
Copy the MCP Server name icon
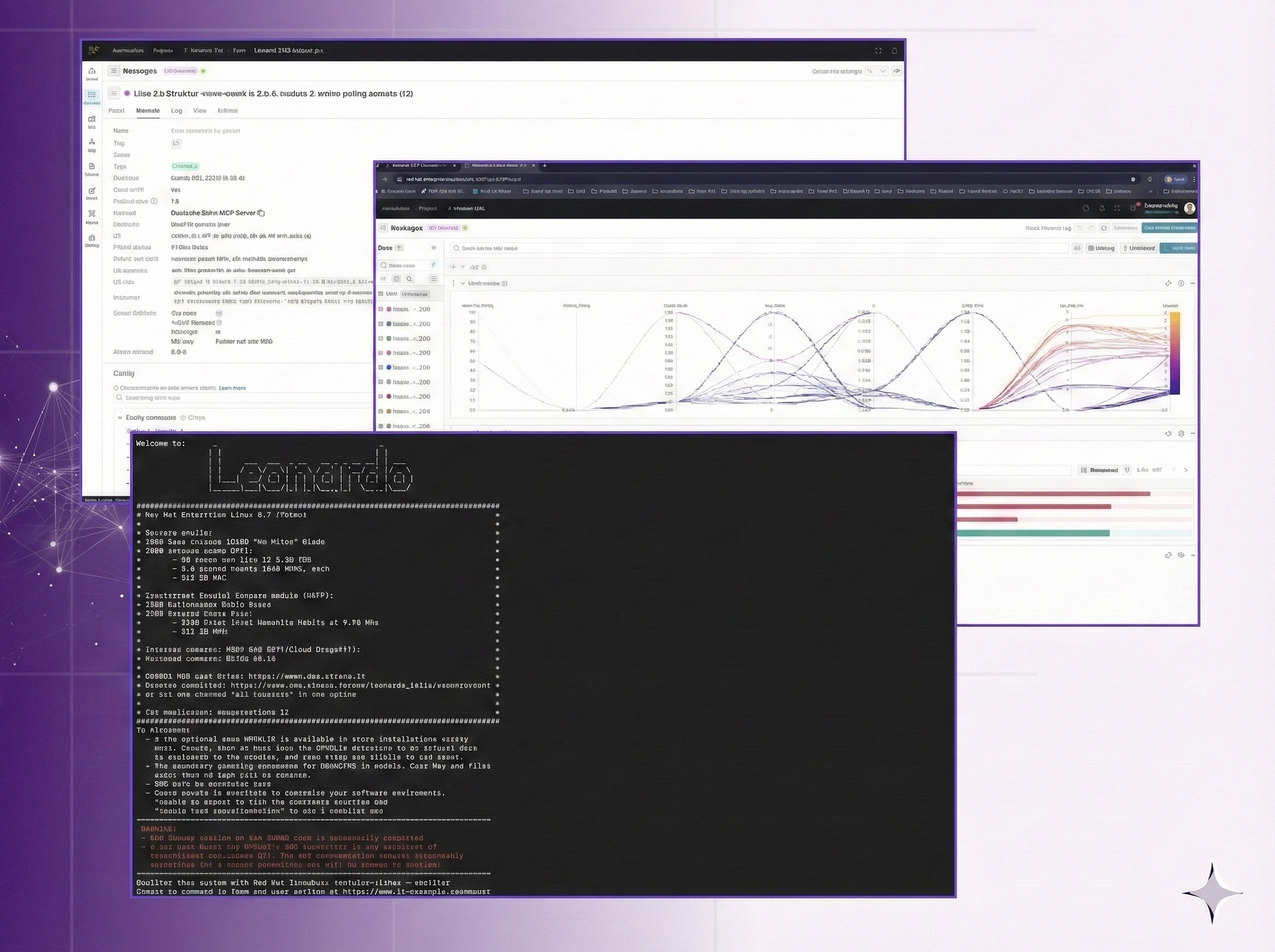pyautogui.click(x=261, y=213)
